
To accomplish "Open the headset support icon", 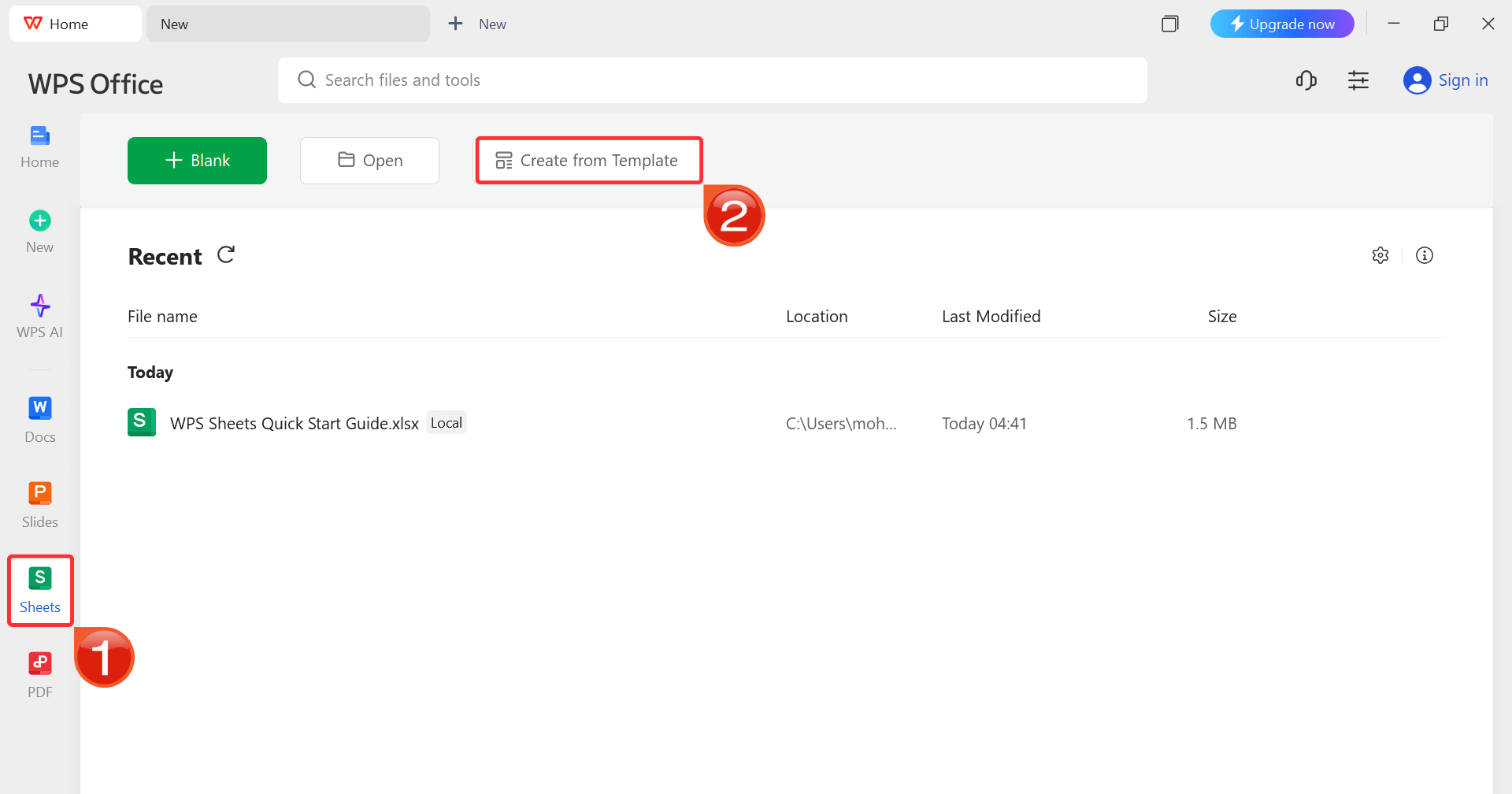I will pyautogui.click(x=1306, y=80).
